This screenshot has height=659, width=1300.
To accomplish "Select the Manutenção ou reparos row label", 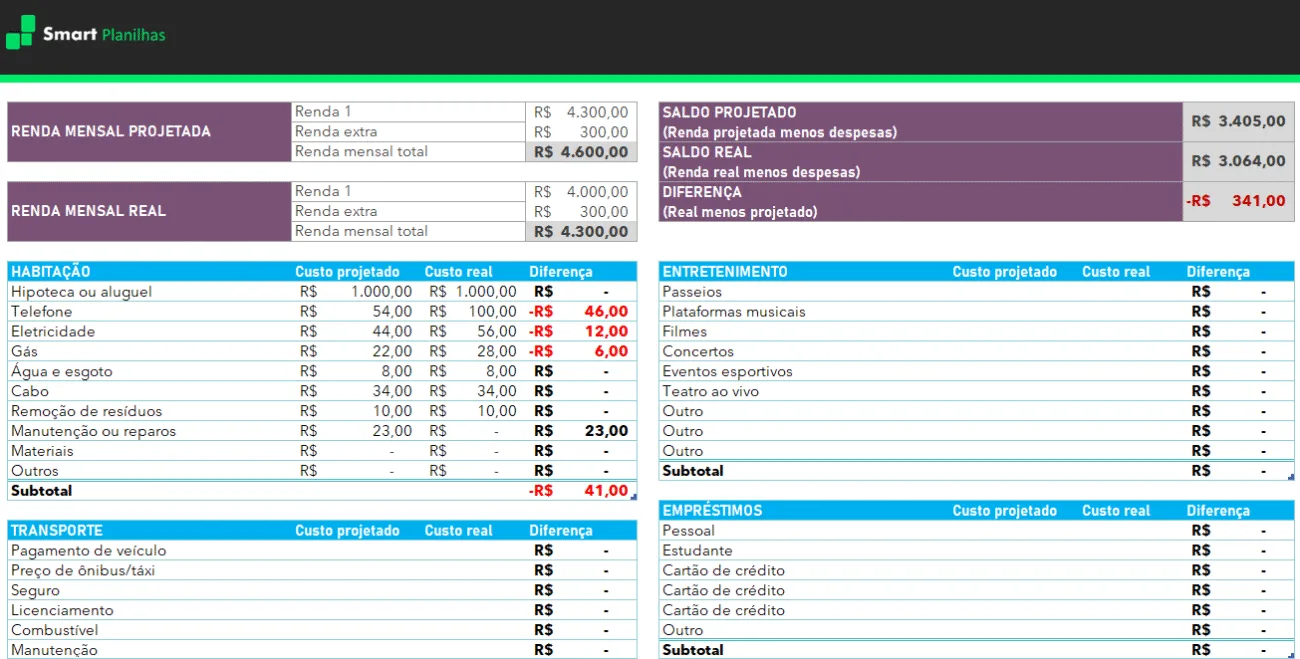I will [93, 431].
